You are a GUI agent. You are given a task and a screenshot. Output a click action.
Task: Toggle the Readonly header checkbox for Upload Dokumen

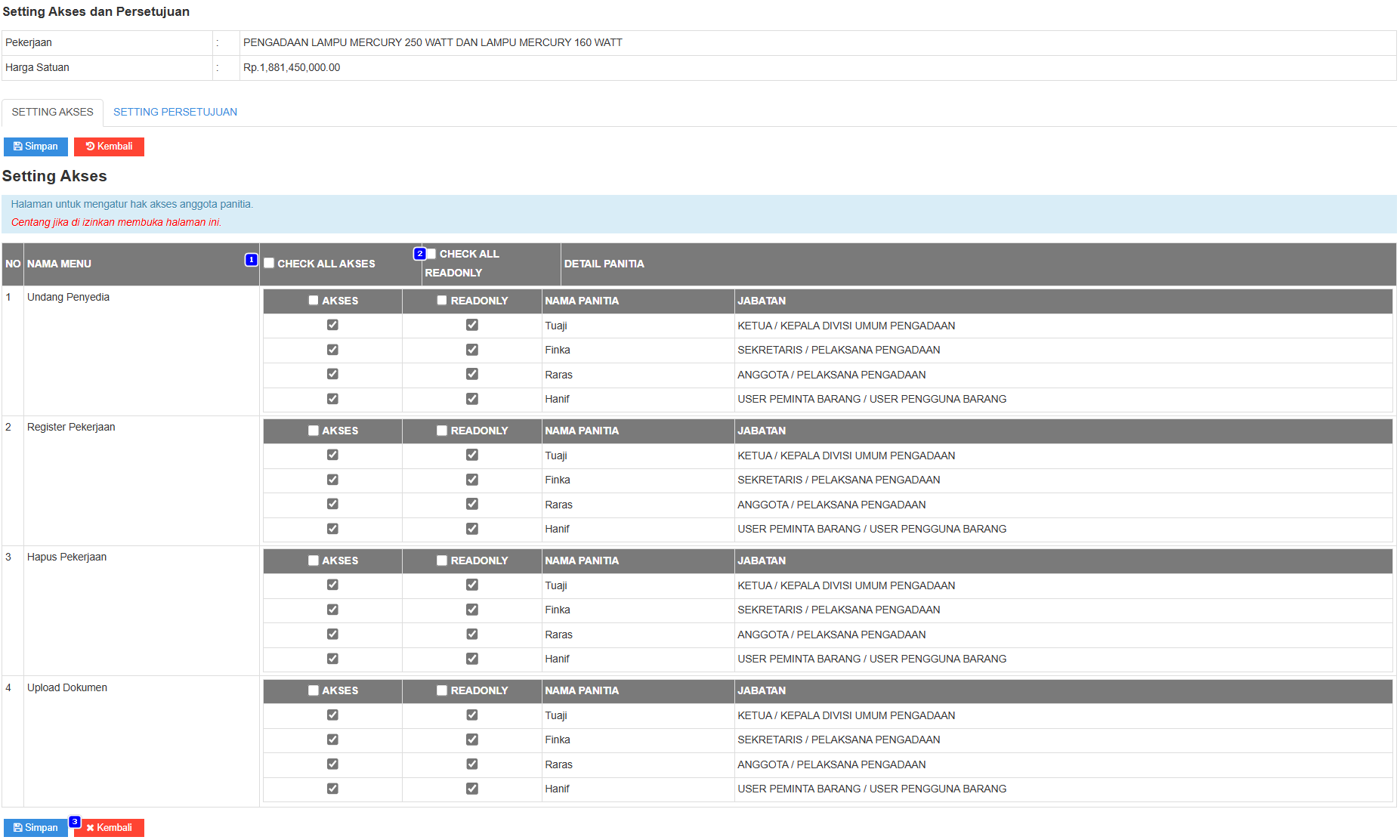pos(442,690)
